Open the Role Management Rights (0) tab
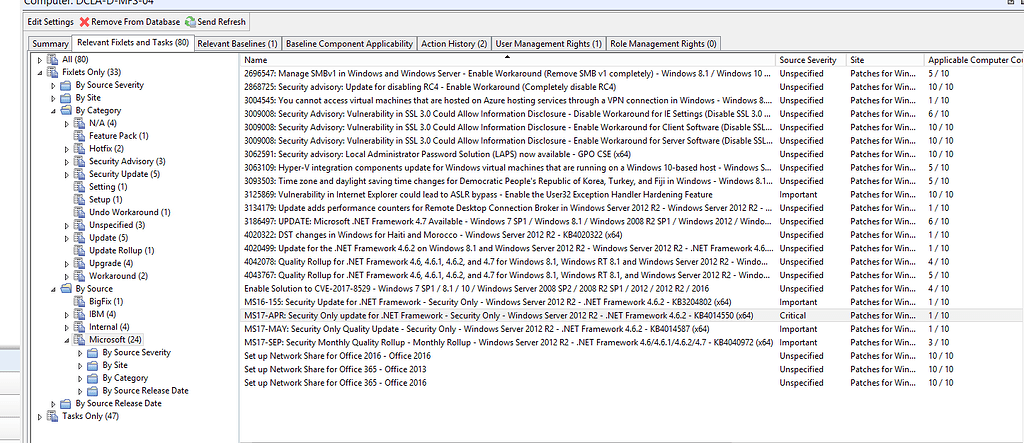The image size is (1024, 443). pyautogui.click(x=663, y=44)
